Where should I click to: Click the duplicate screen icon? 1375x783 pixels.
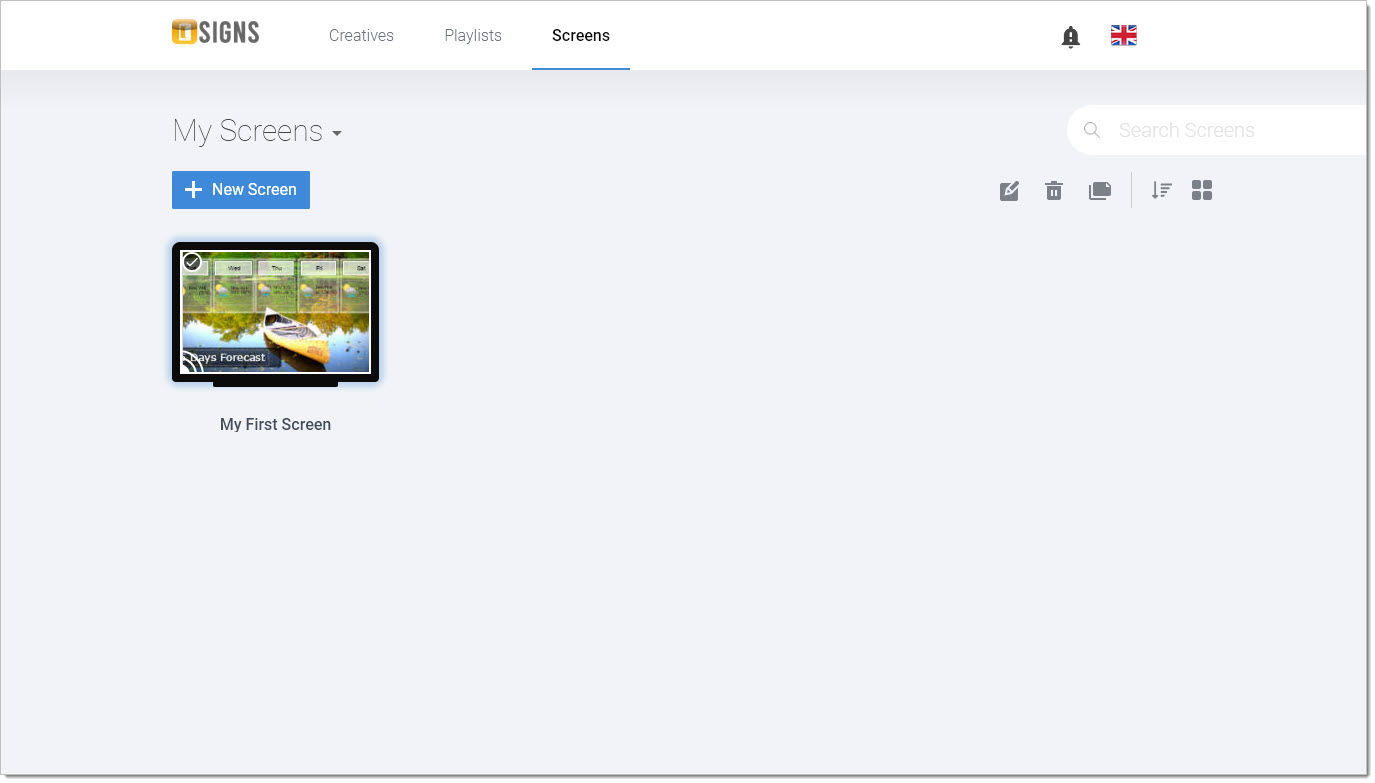click(1099, 191)
